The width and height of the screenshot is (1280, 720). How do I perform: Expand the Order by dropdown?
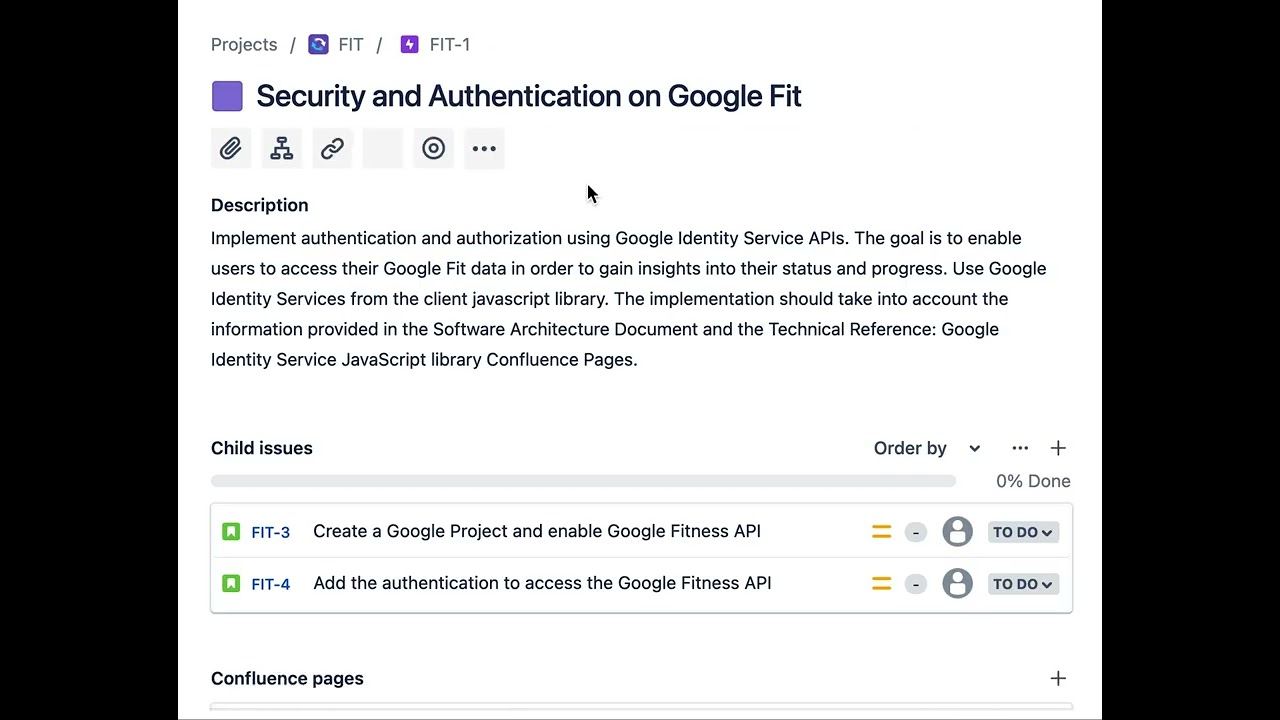[927, 448]
